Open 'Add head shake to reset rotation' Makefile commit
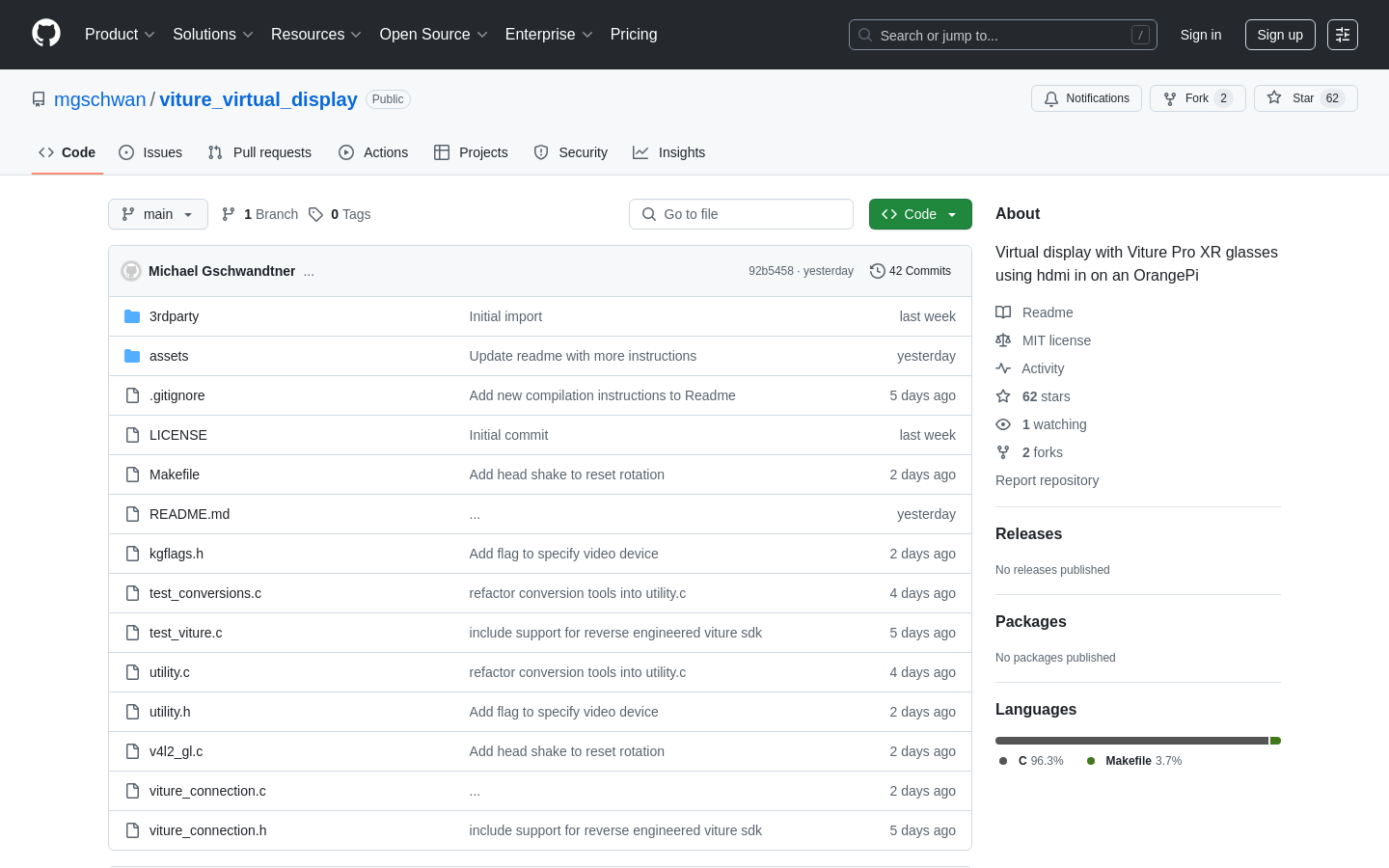Viewport: 1389px width, 868px height. tap(566, 475)
